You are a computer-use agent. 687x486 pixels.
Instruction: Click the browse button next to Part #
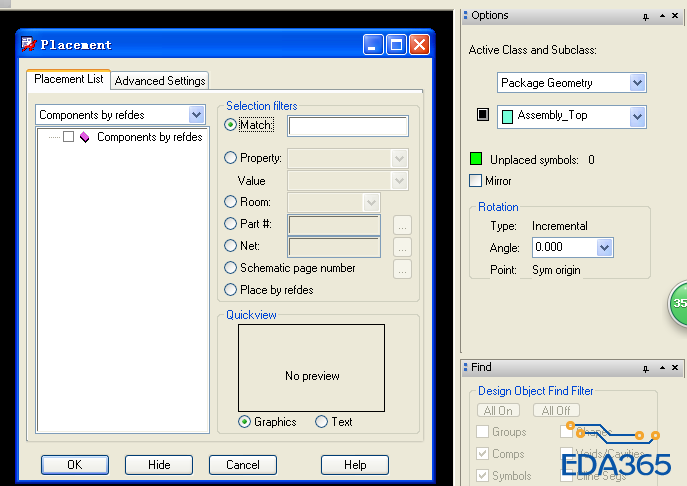(402, 225)
